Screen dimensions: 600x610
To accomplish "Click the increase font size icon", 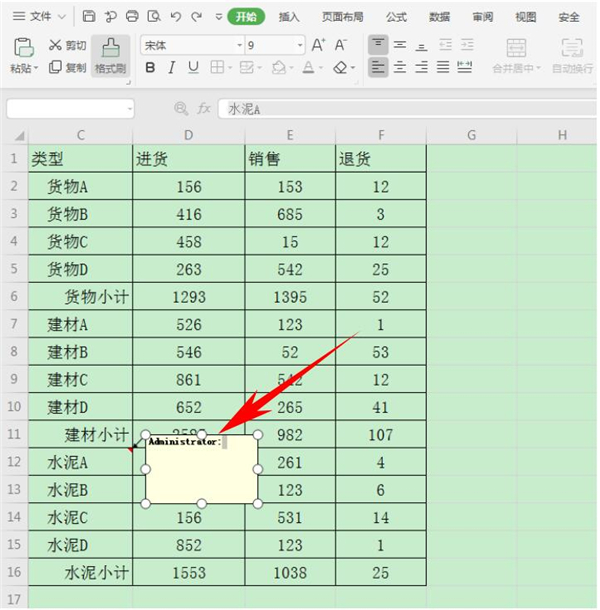I will point(318,45).
